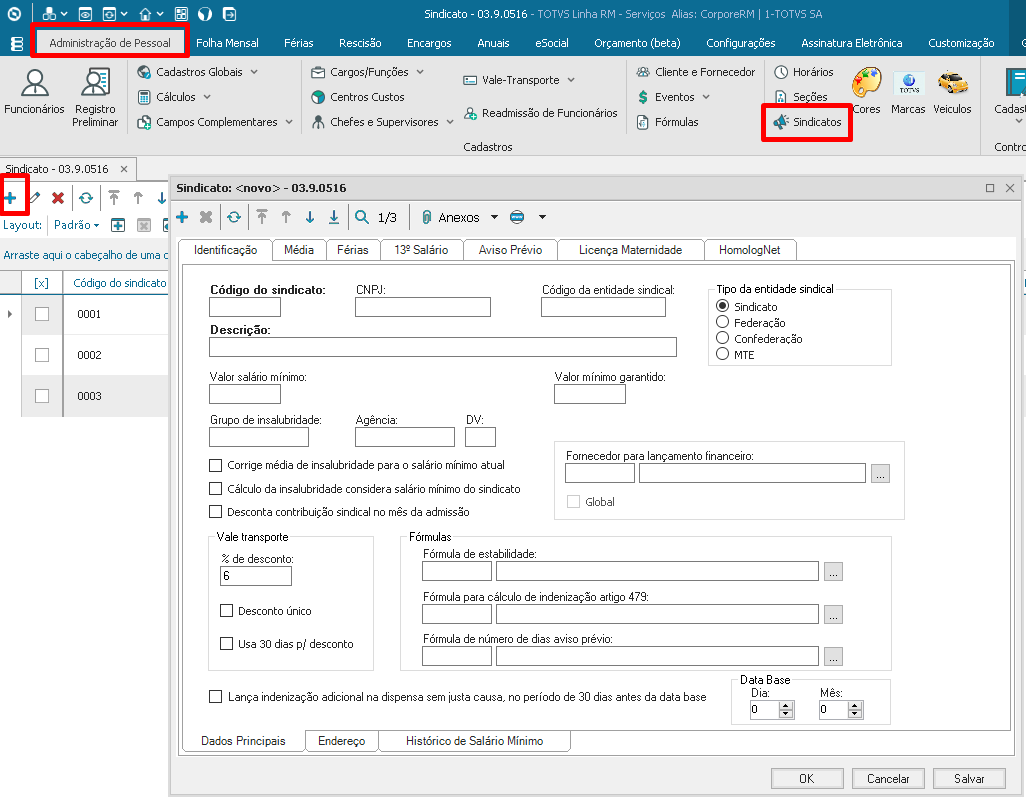Switch to Endereço bottom tab
The height and width of the screenshot is (800, 1026).
coord(342,740)
